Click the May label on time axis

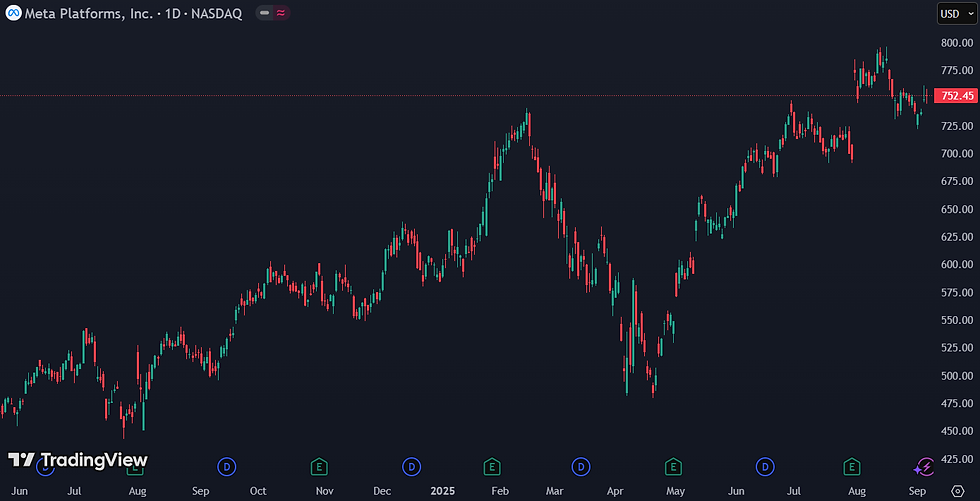tap(676, 490)
